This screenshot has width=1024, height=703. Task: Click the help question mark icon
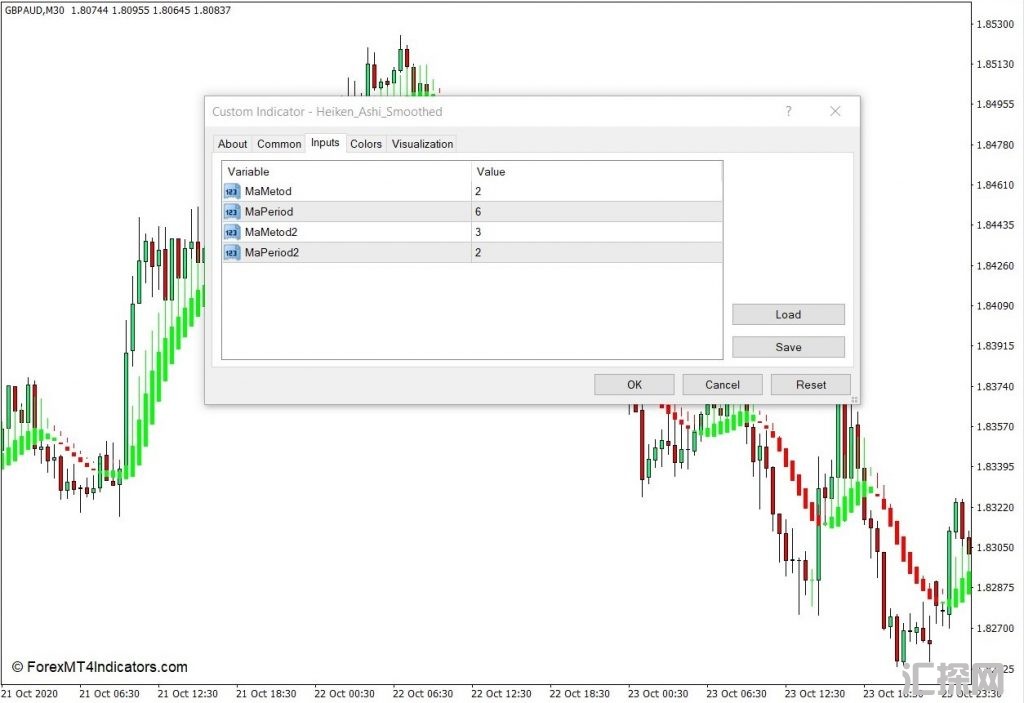(x=788, y=111)
